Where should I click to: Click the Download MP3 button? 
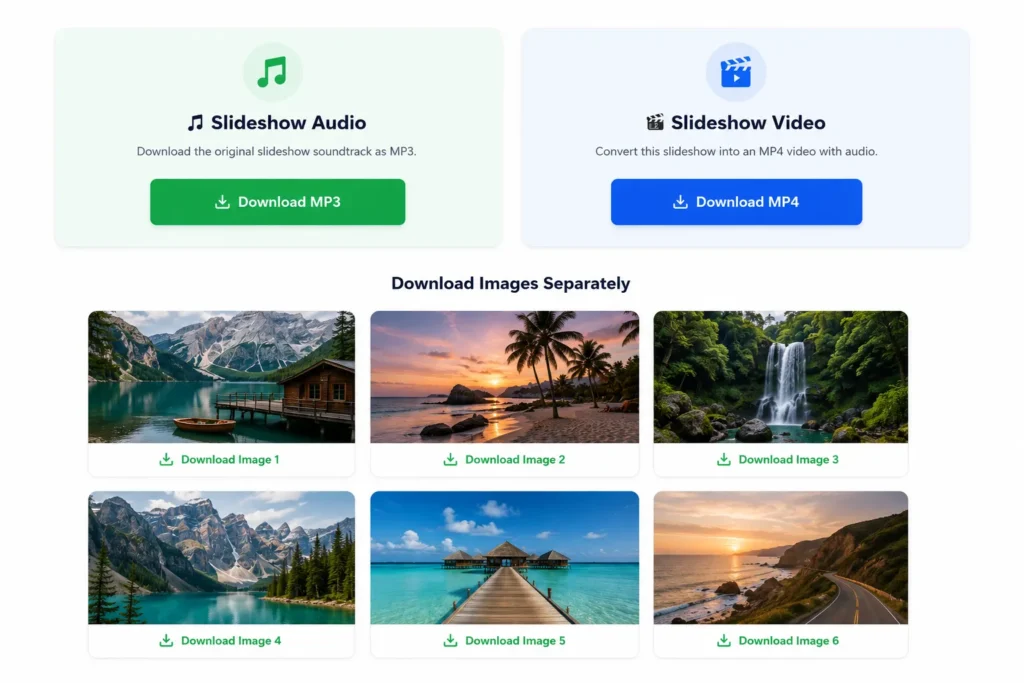(x=278, y=202)
